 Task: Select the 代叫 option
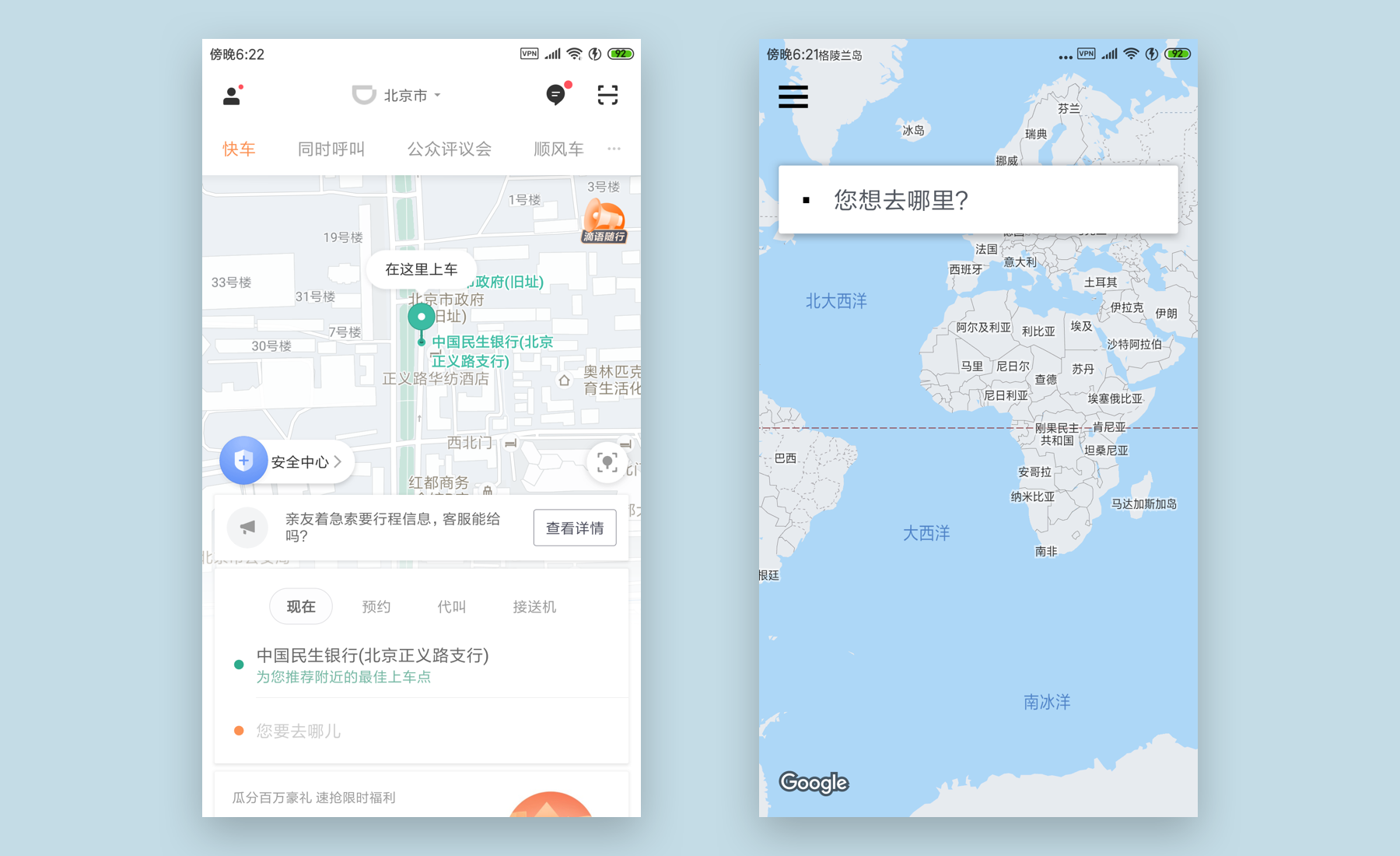click(452, 606)
